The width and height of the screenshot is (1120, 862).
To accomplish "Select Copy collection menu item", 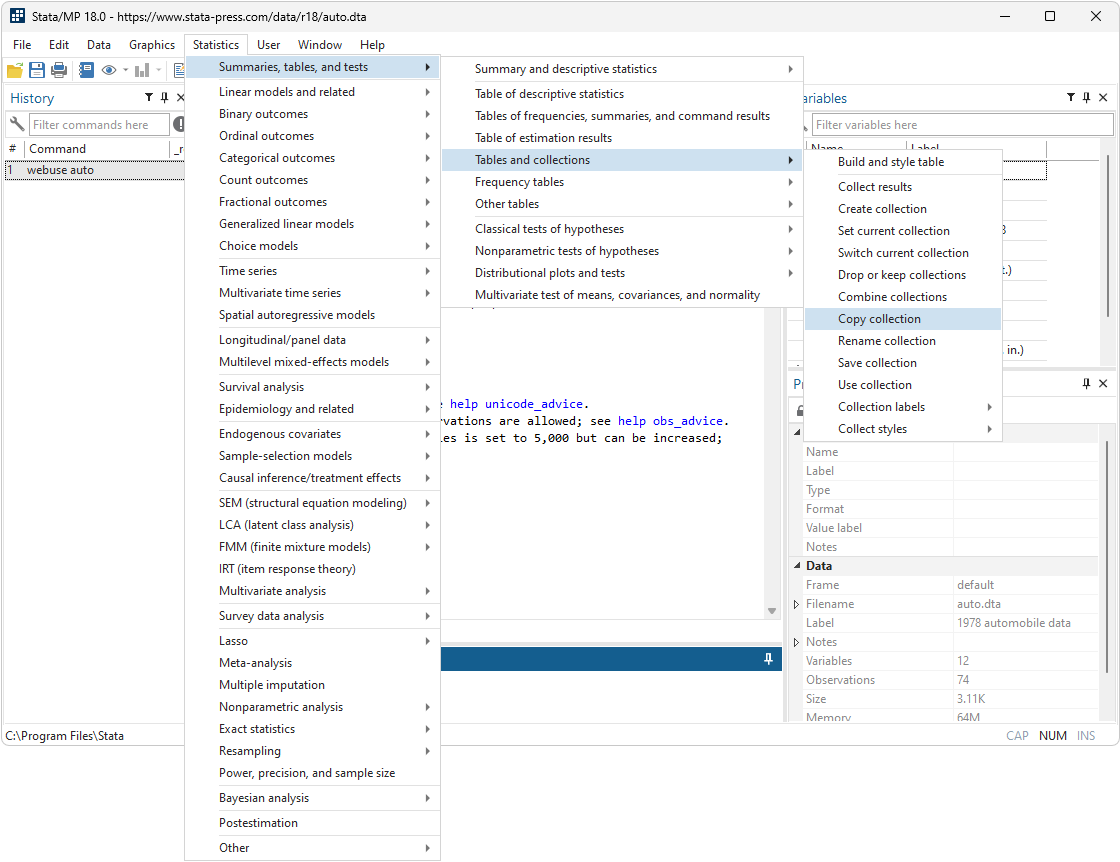I will click(903, 319).
